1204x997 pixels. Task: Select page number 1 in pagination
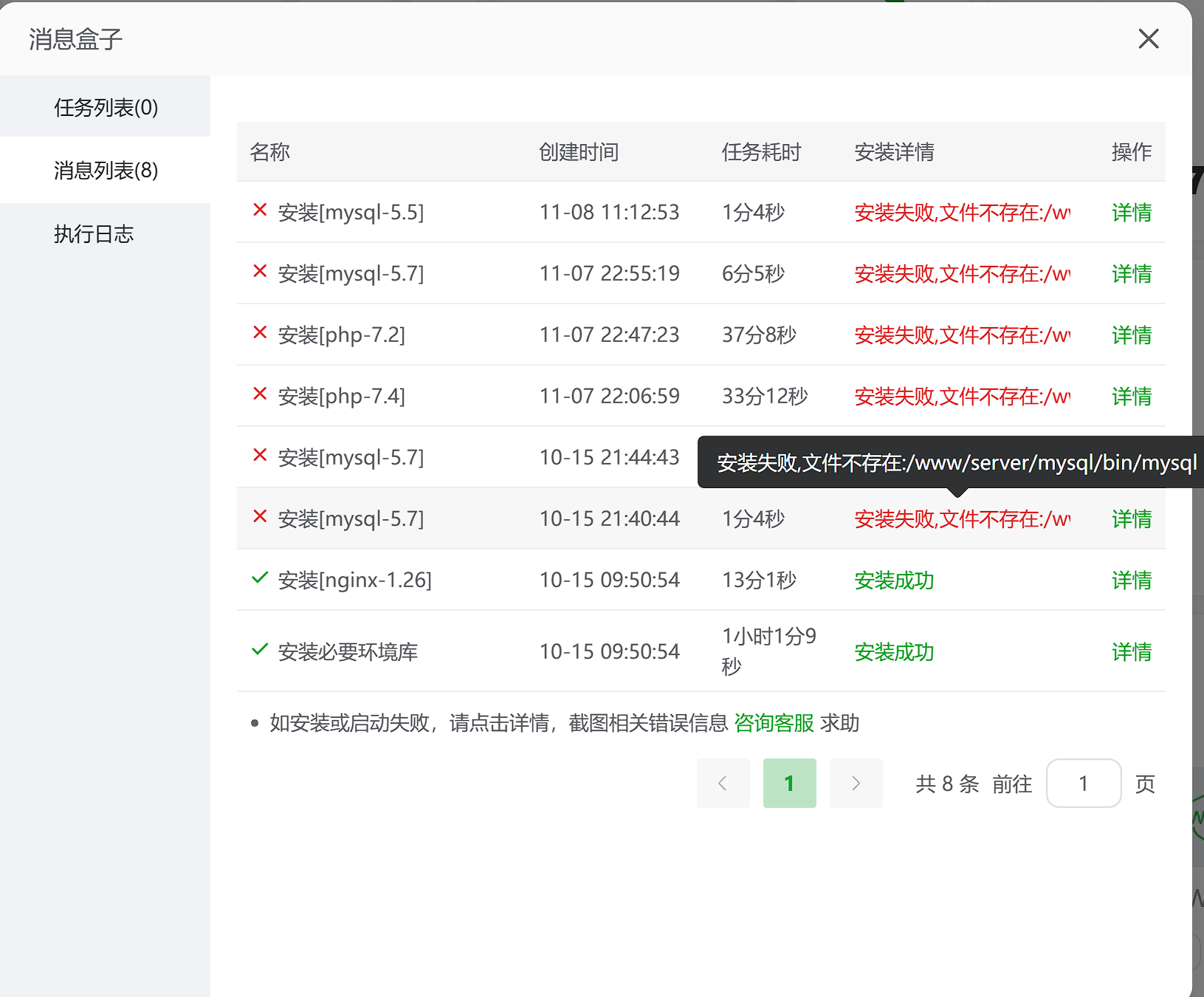point(789,783)
